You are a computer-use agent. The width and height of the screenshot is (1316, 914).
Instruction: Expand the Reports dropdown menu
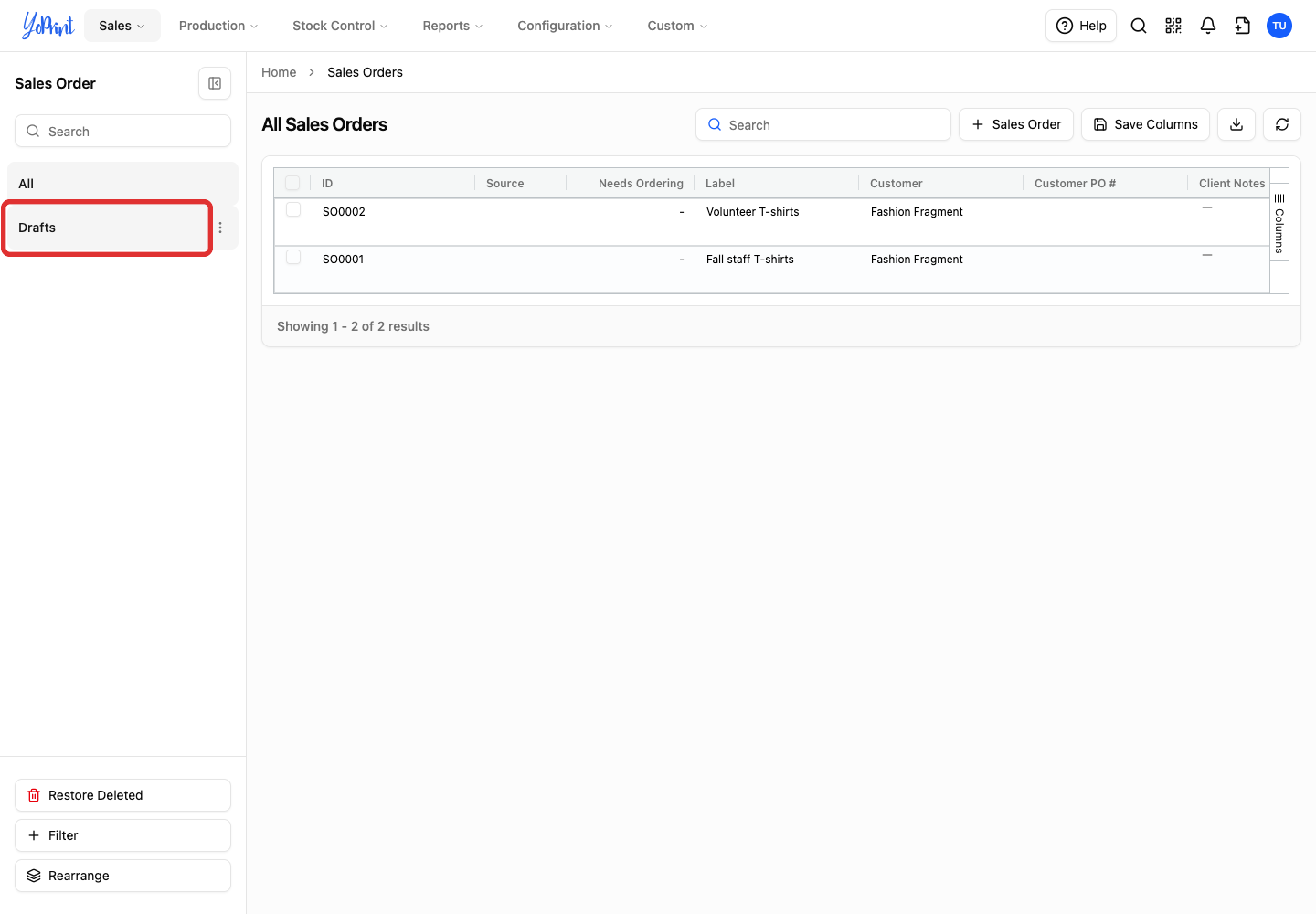coord(452,26)
